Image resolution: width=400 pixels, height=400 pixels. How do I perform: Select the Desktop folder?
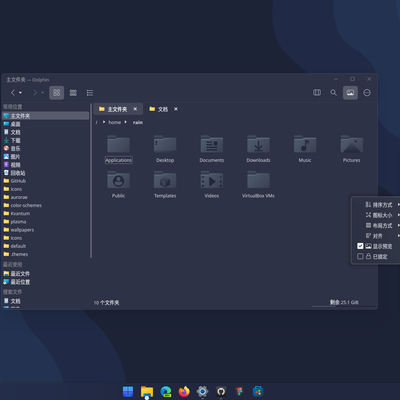(165, 149)
